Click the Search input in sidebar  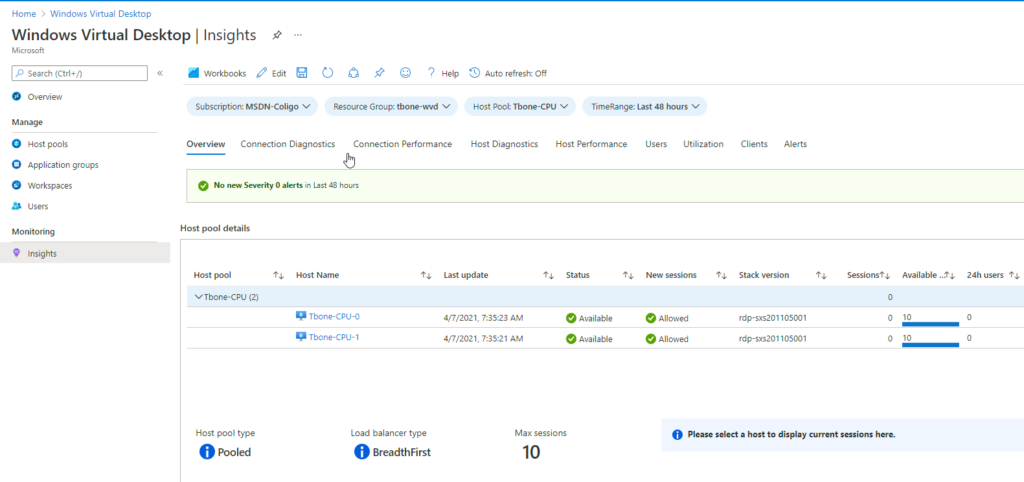pos(80,73)
